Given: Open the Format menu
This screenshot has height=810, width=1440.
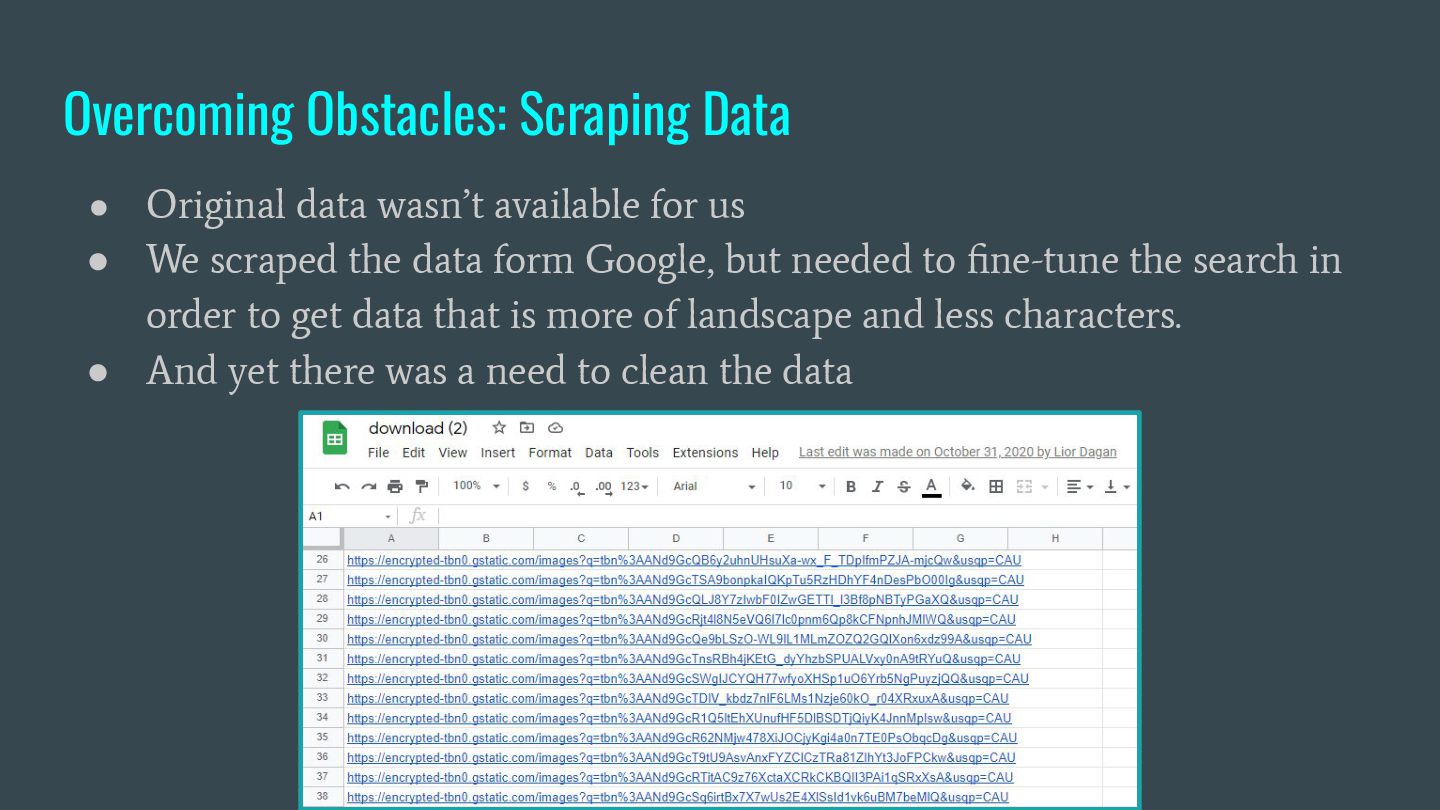Looking at the screenshot, I should [x=550, y=453].
